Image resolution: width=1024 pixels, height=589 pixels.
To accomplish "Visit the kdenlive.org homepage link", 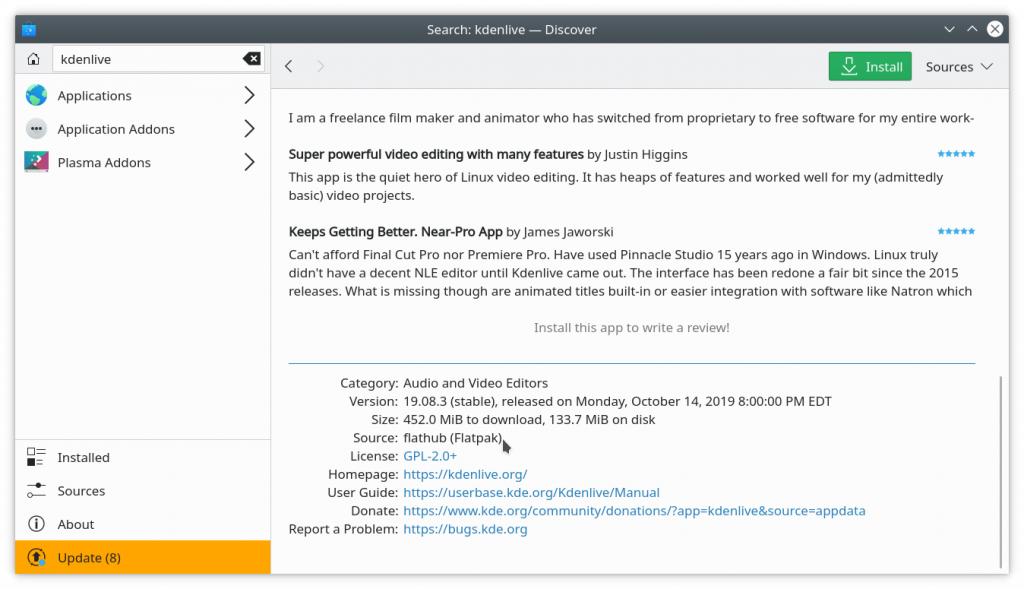I will click(465, 474).
